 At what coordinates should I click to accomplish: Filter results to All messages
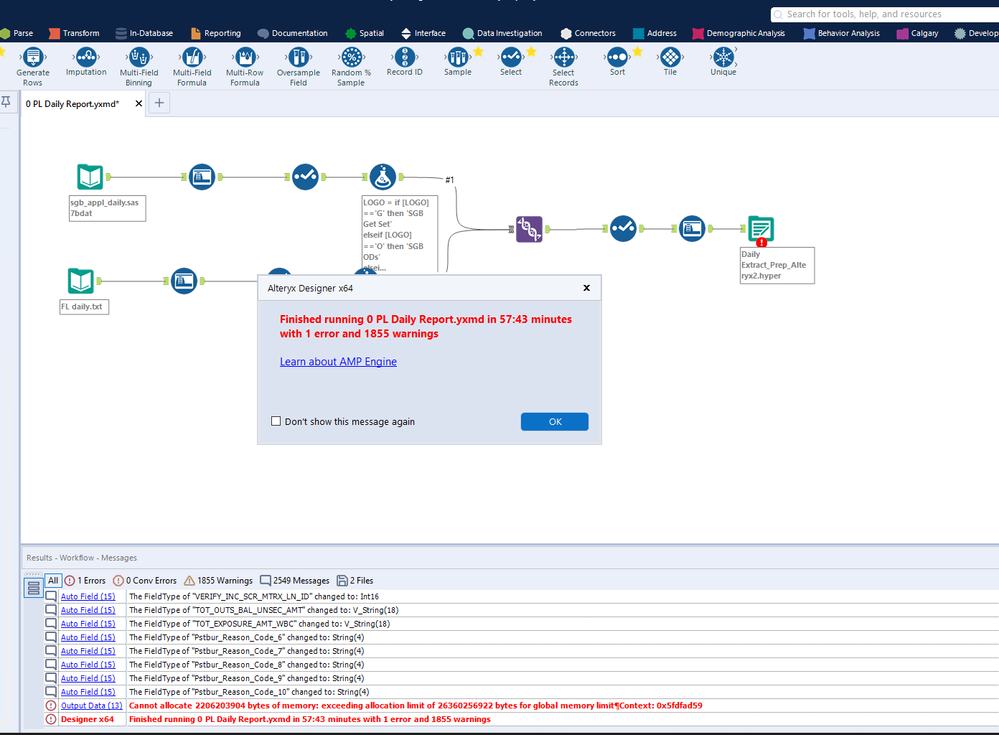(x=53, y=580)
